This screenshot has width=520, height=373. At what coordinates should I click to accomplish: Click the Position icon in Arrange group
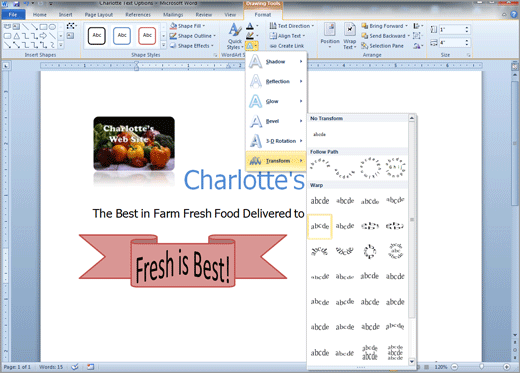pyautogui.click(x=330, y=35)
